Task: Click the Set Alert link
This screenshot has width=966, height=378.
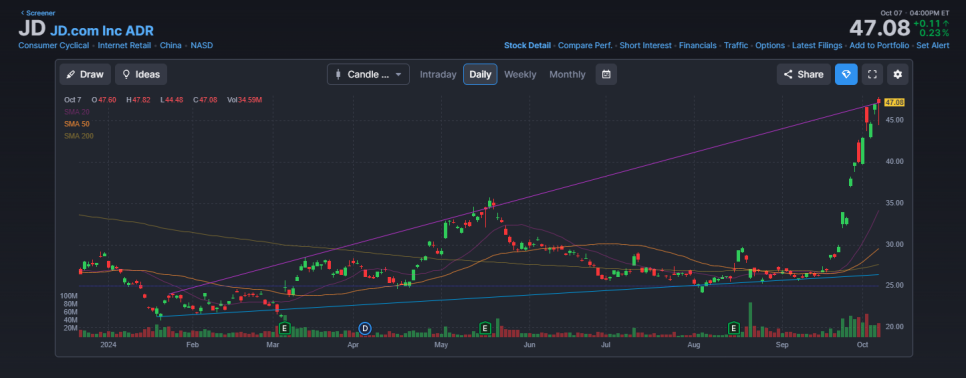Action: coord(933,46)
